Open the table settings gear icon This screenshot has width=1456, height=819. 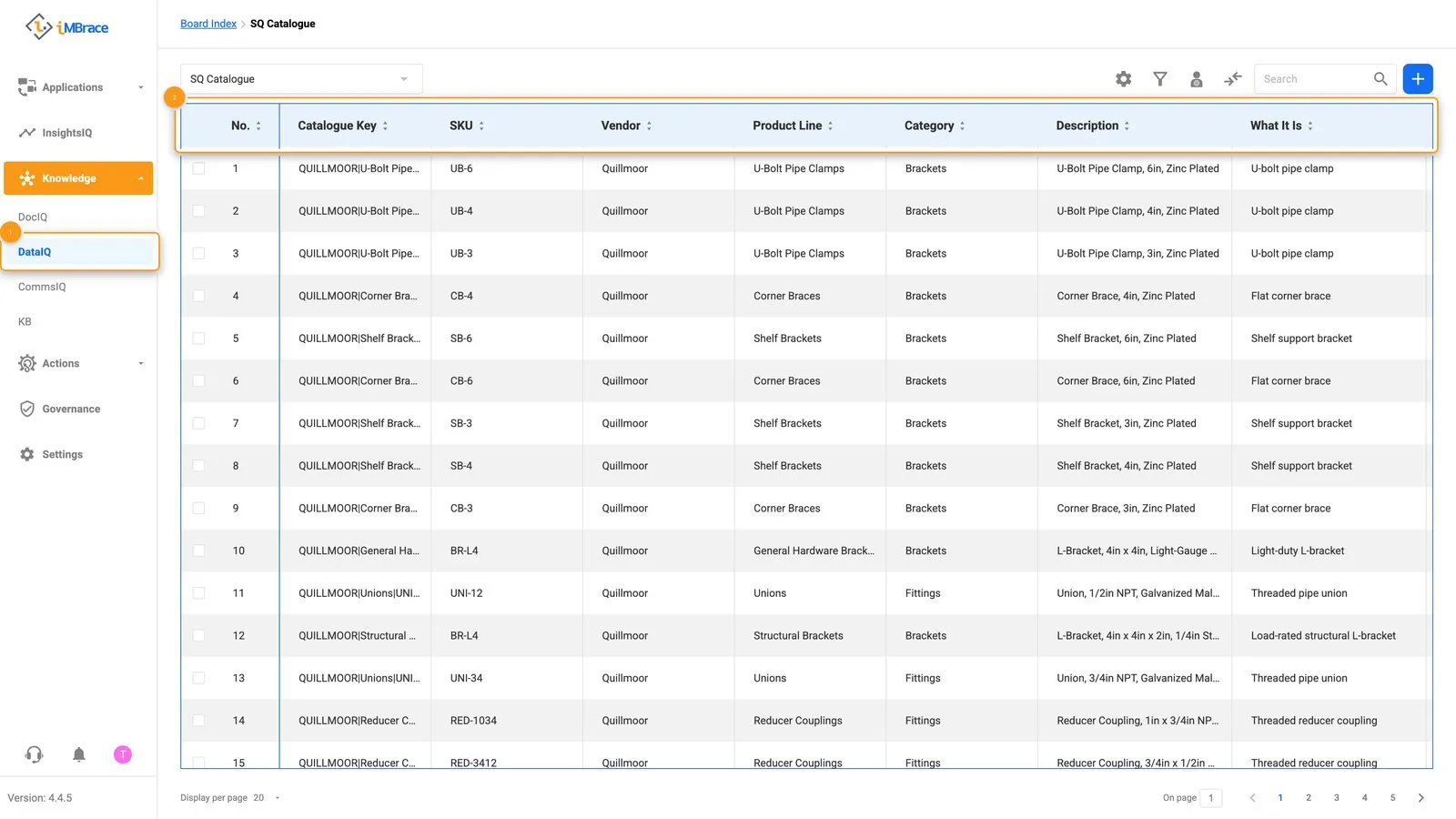click(x=1124, y=79)
